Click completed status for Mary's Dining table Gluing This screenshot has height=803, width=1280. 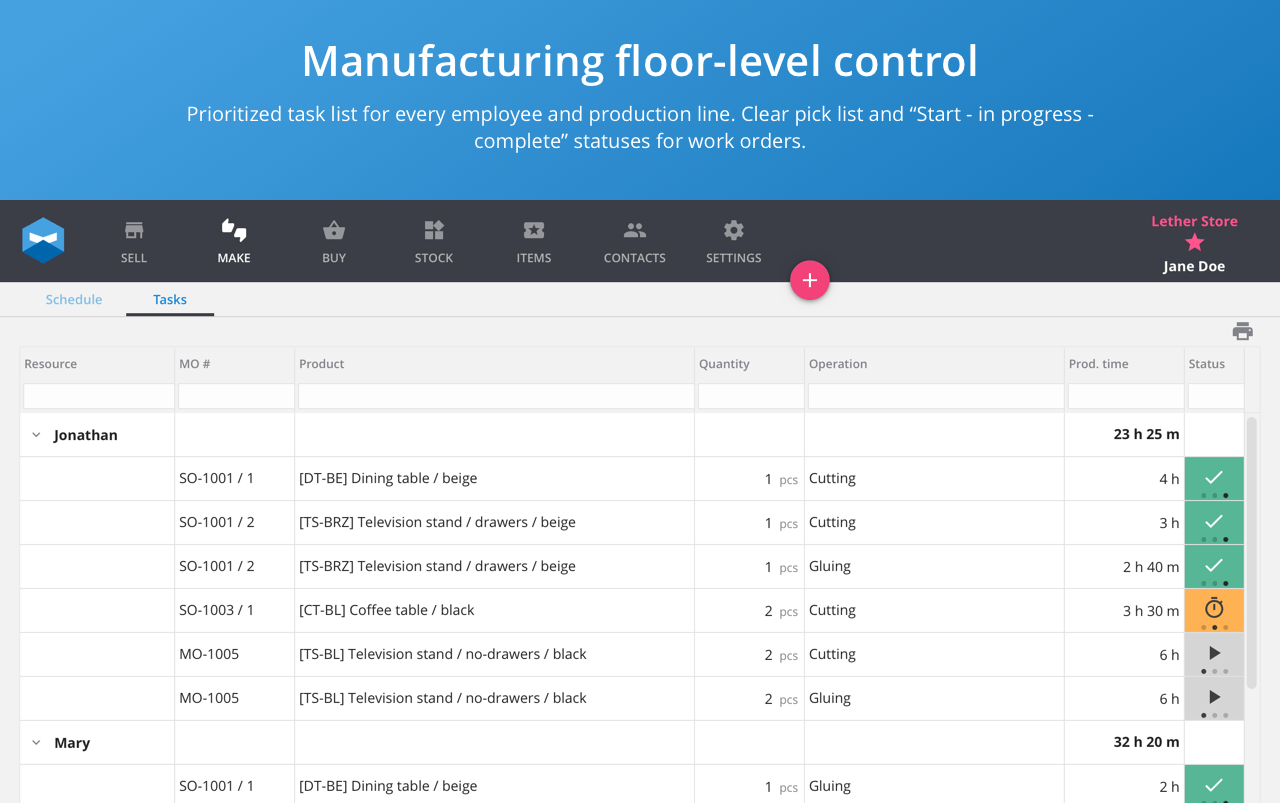(x=1214, y=784)
